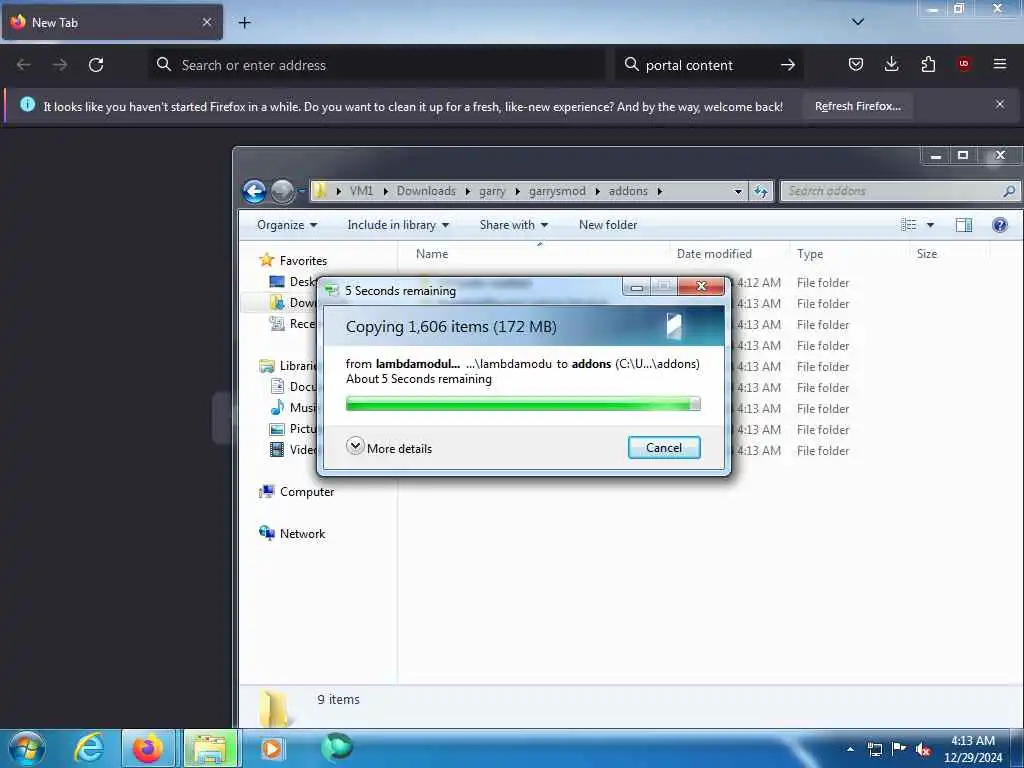Go forward in Explorer window
The image size is (1024, 768).
click(282, 191)
